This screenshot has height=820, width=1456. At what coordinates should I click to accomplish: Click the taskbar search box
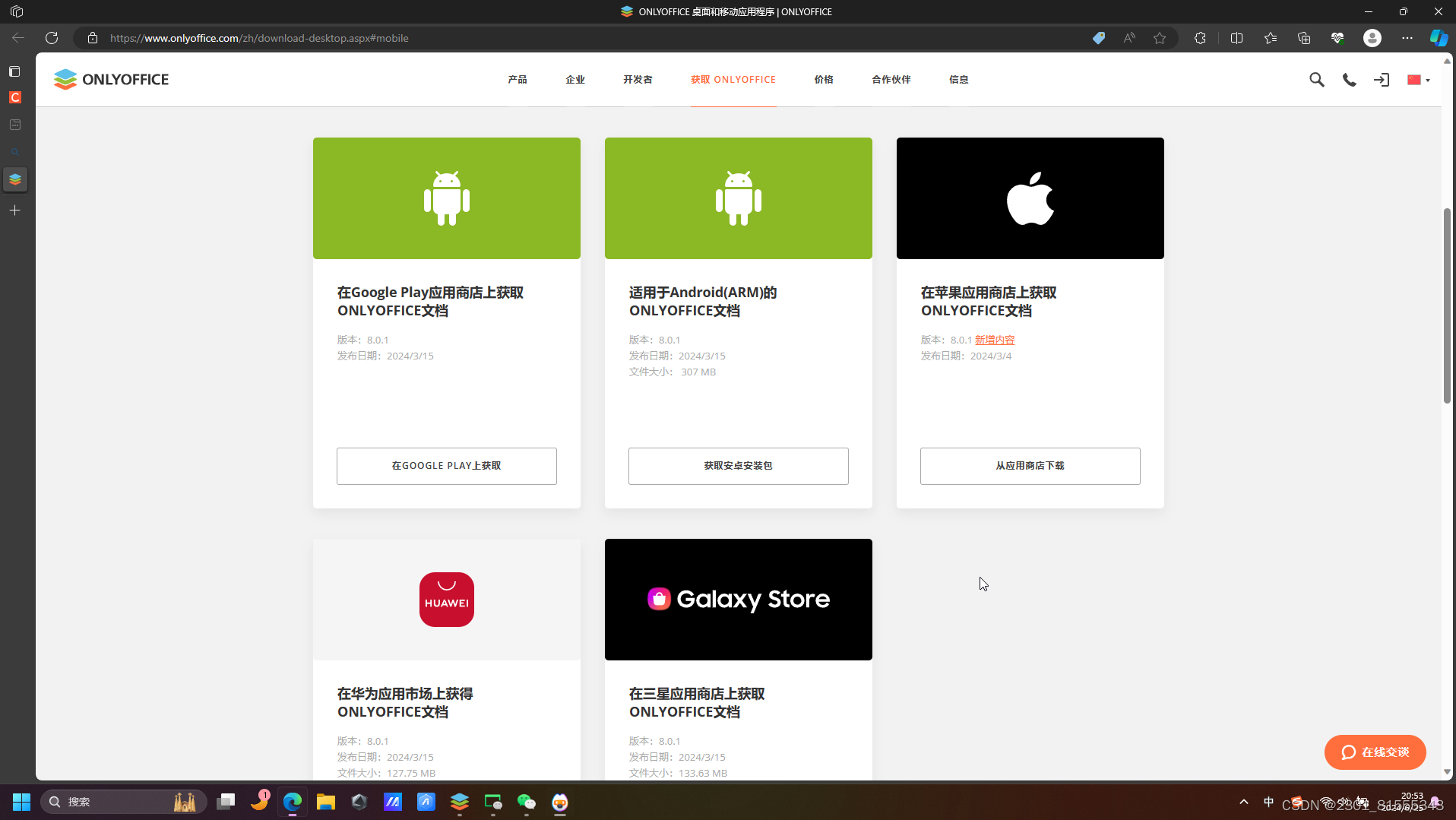[124, 802]
